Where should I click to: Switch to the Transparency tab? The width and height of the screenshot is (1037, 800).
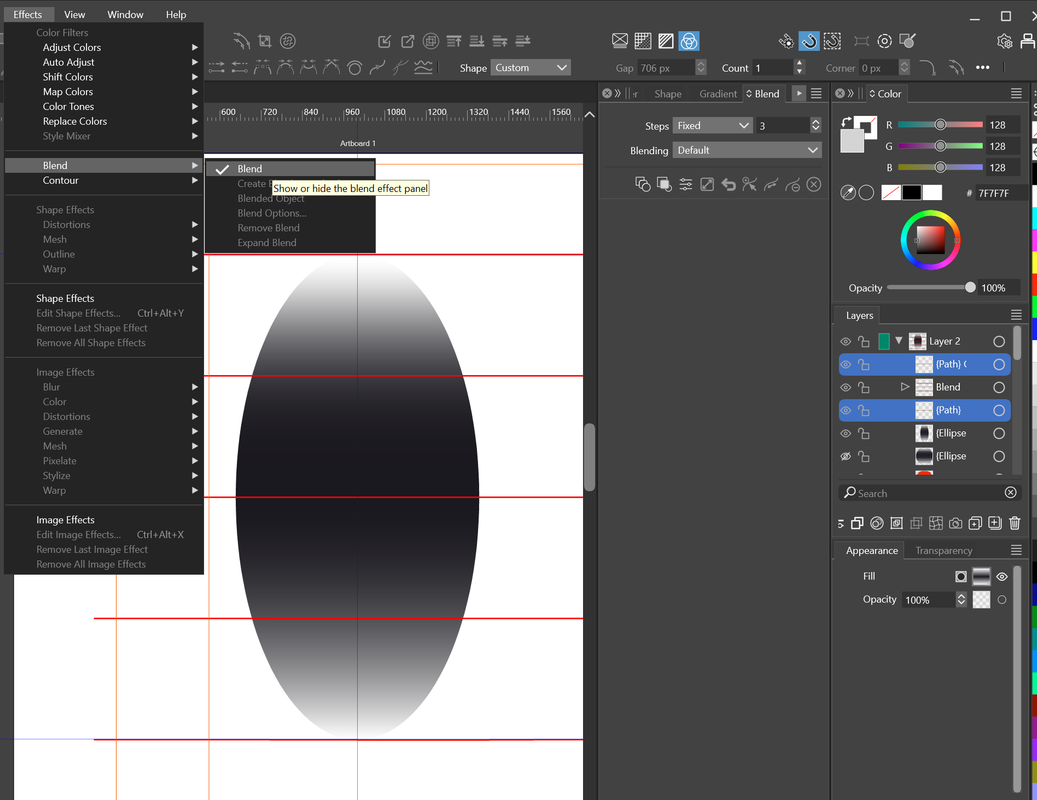pos(943,550)
